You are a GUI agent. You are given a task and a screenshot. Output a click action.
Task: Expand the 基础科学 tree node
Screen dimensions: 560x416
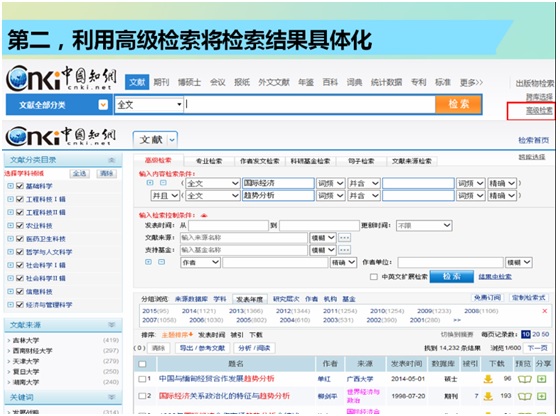10,186
